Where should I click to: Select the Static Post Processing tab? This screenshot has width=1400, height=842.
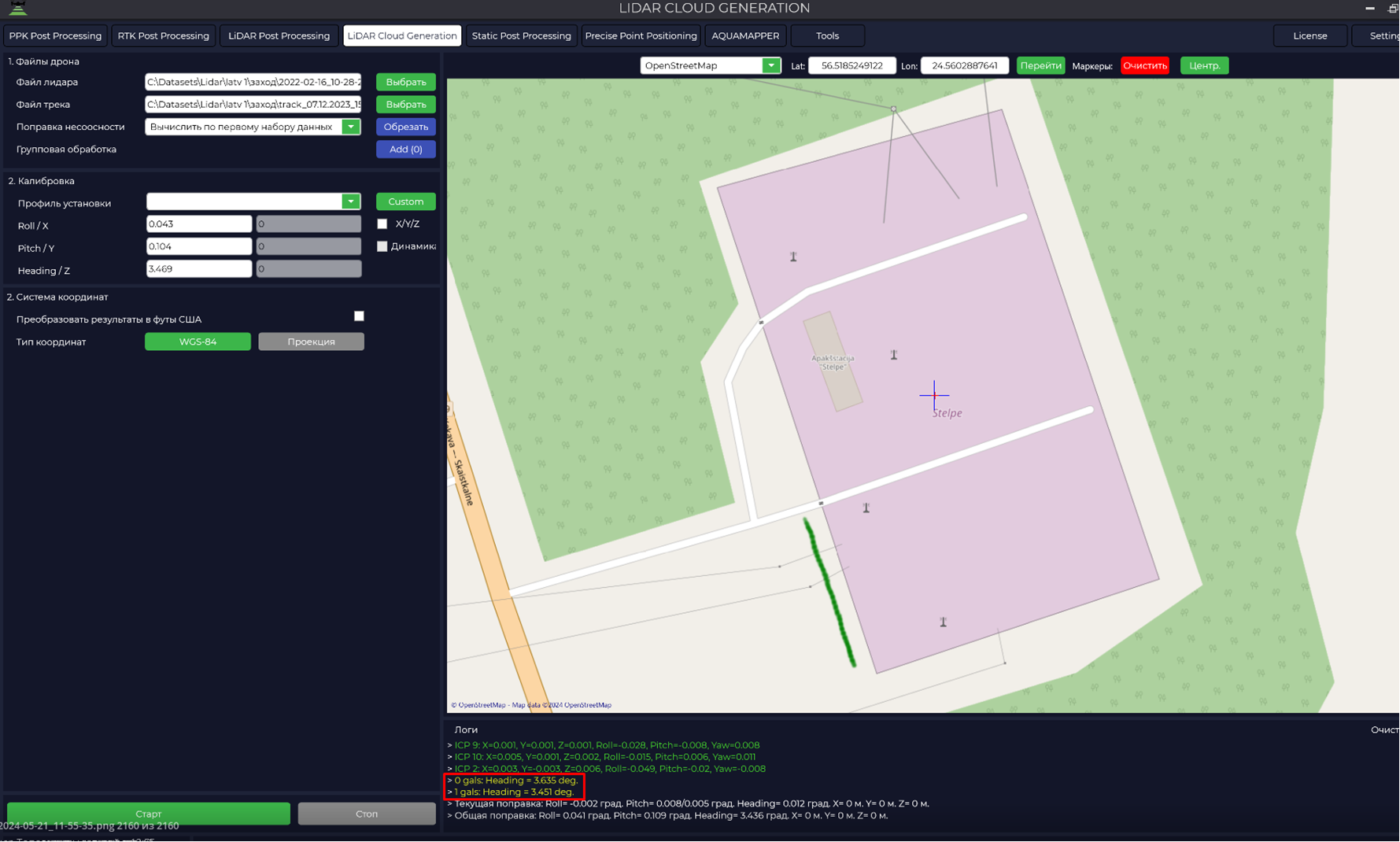(x=521, y=35)
